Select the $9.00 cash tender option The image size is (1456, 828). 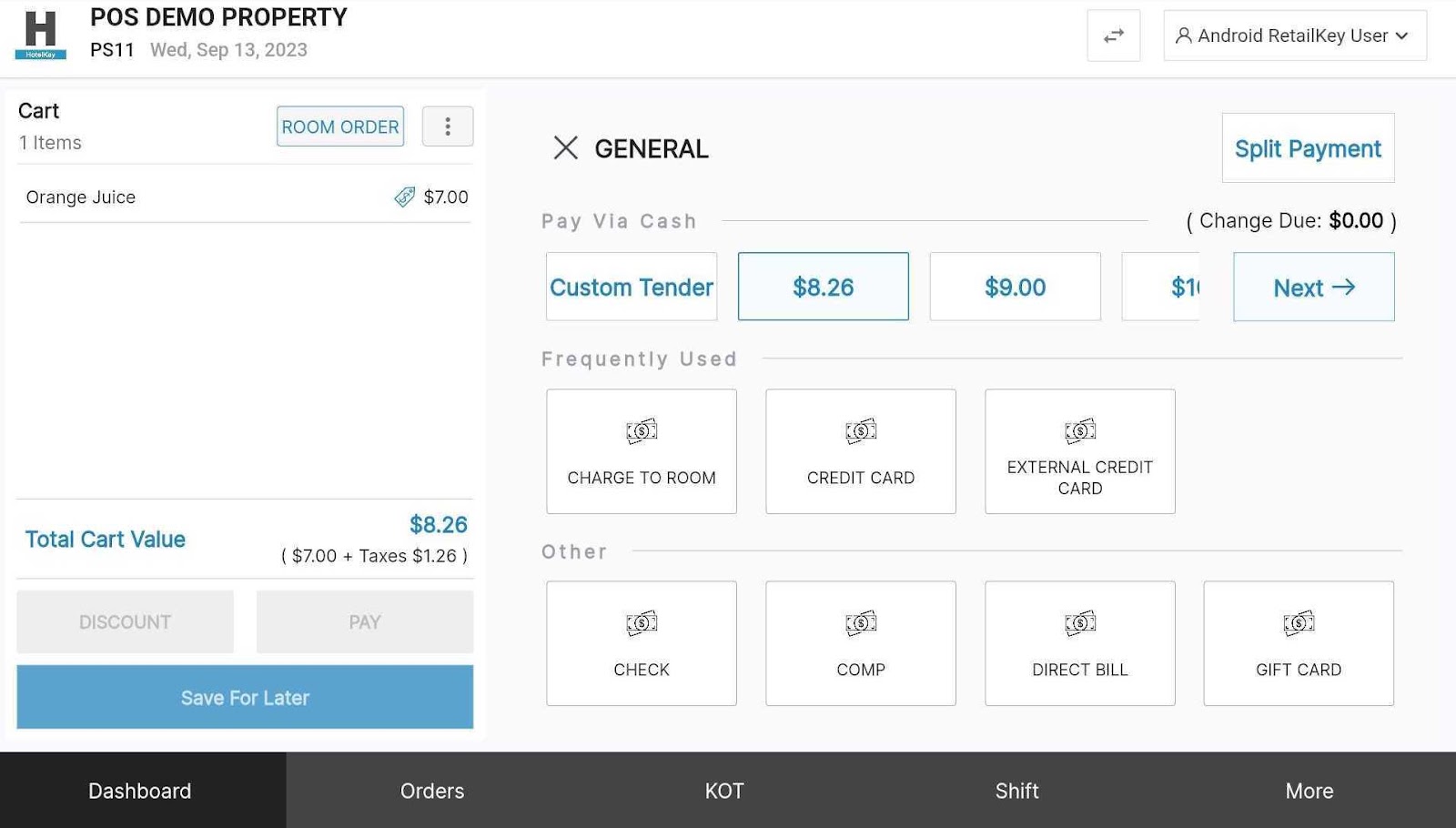(1015, 287)
